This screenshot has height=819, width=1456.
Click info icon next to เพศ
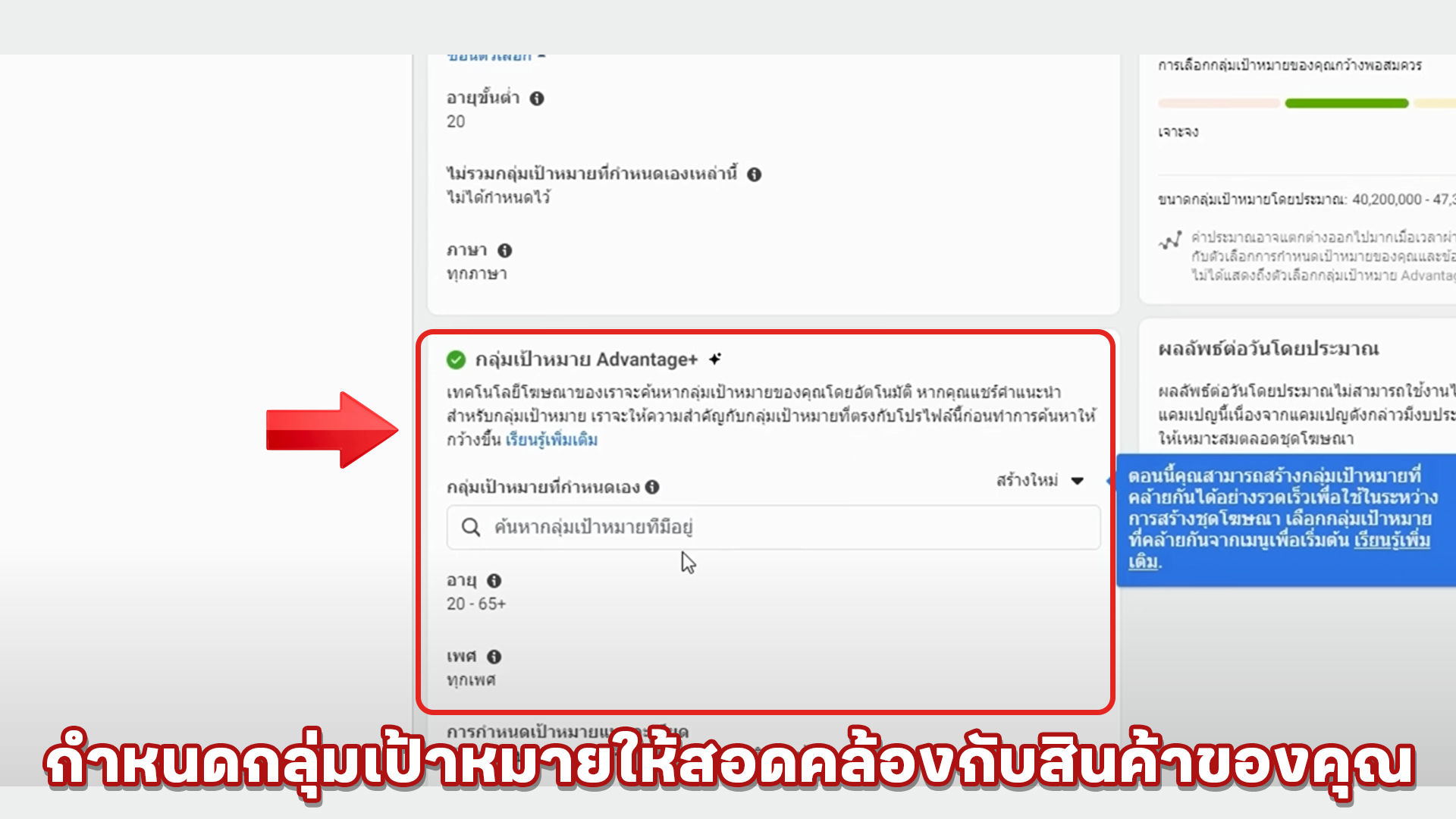point(494,657)
